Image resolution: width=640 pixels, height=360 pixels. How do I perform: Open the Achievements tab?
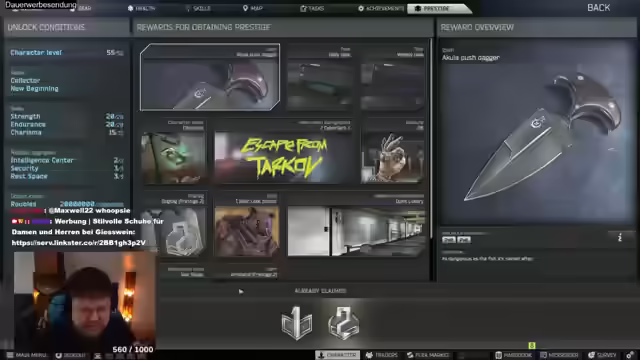point(381,8)
